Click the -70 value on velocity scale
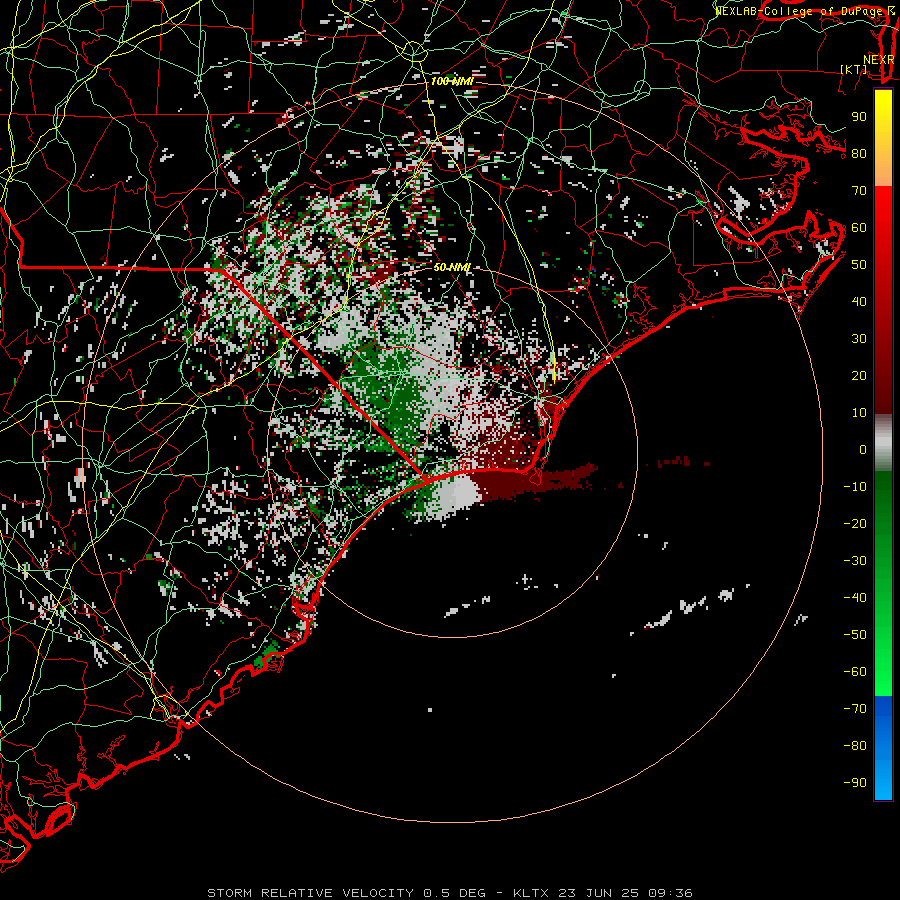900x900 pixels. pos(855,709)
